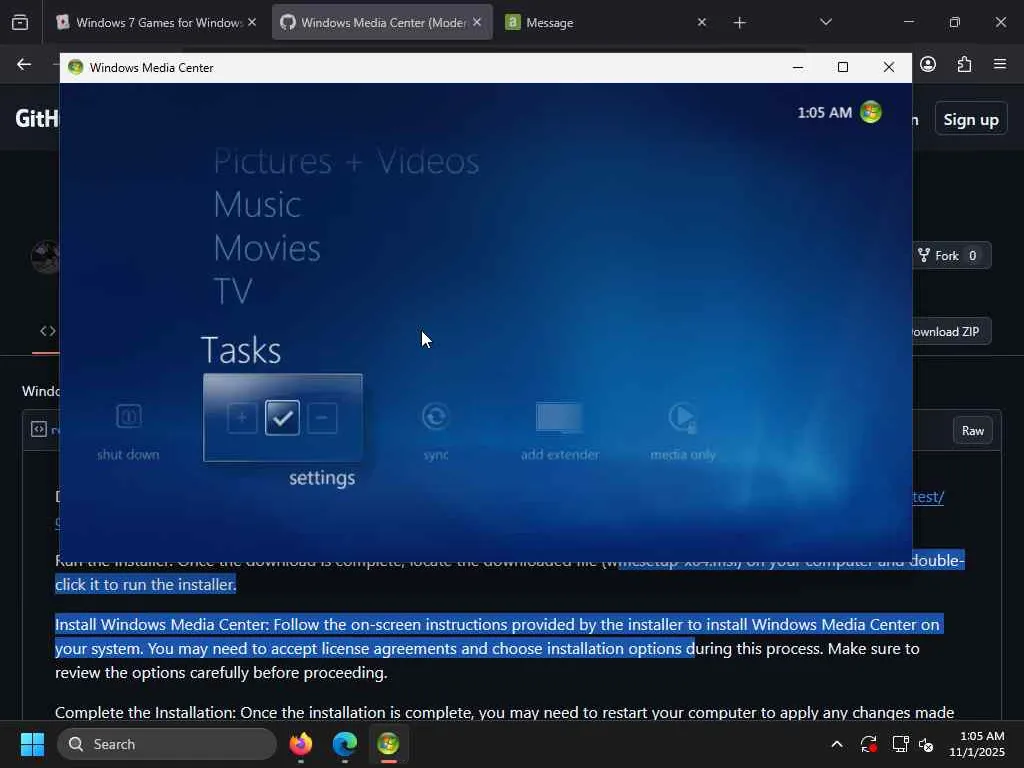Open Microsoft Edge from the taskbar
Image resolution: width=1024 pixels, height=768 pixels.
[x=344, y=744]
